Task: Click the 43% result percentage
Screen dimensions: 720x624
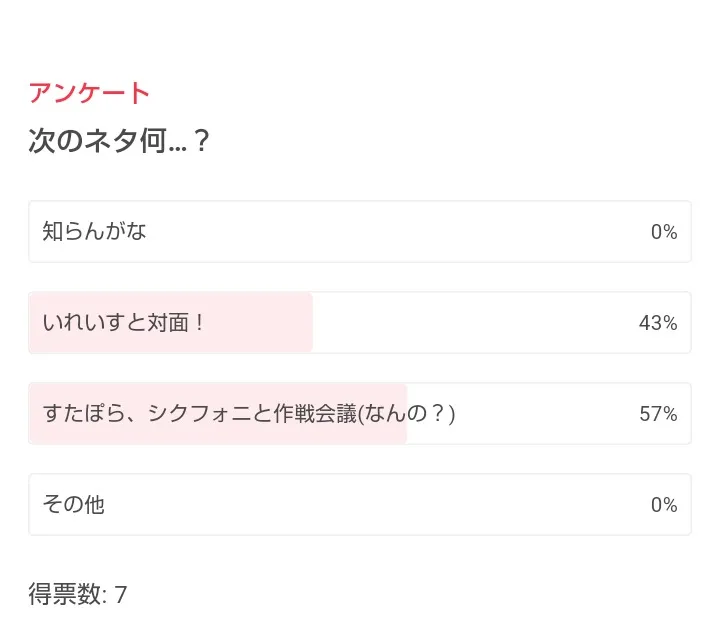Action: click(658, 323)
